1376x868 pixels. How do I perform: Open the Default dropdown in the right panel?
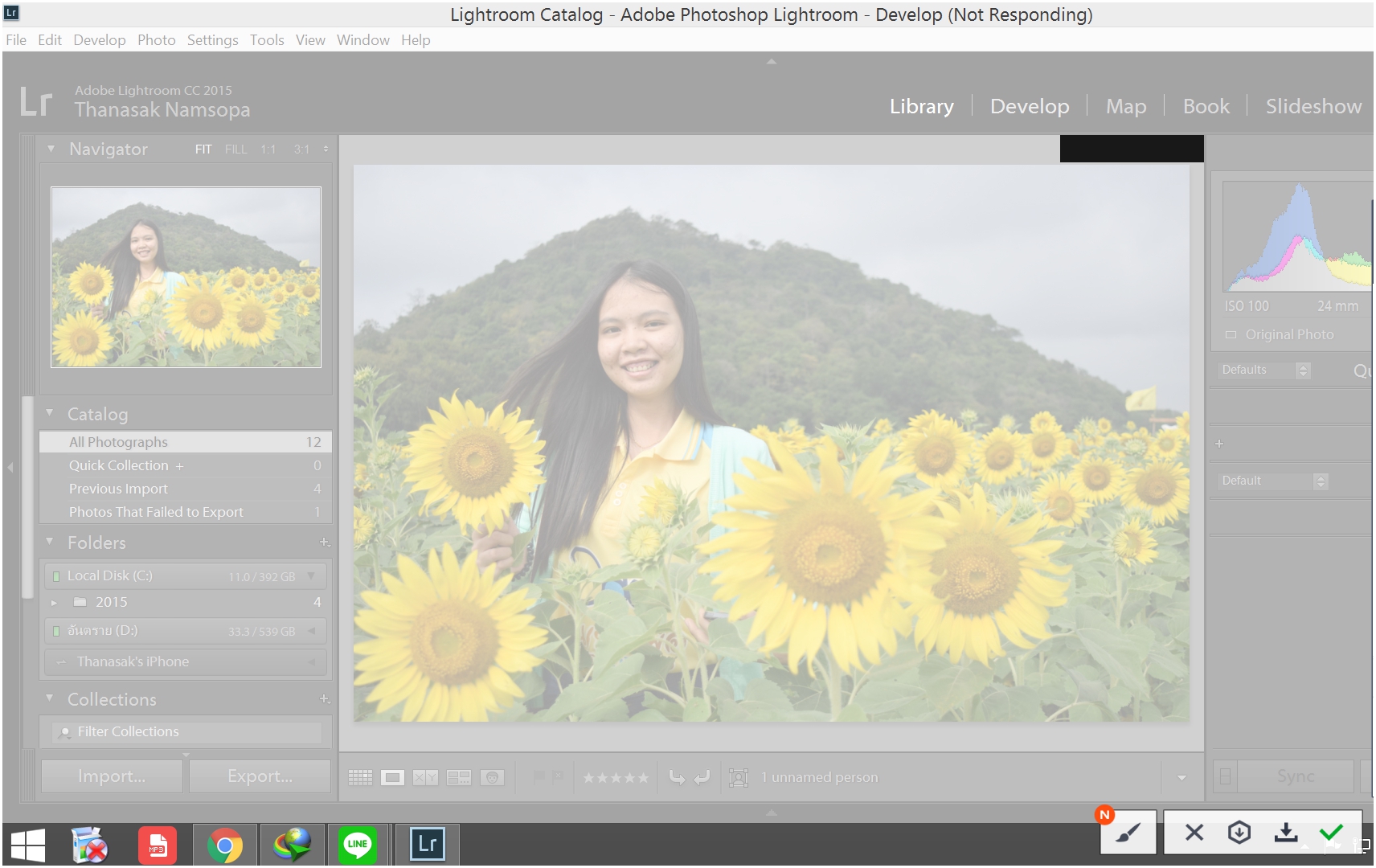click(1273, 481)
